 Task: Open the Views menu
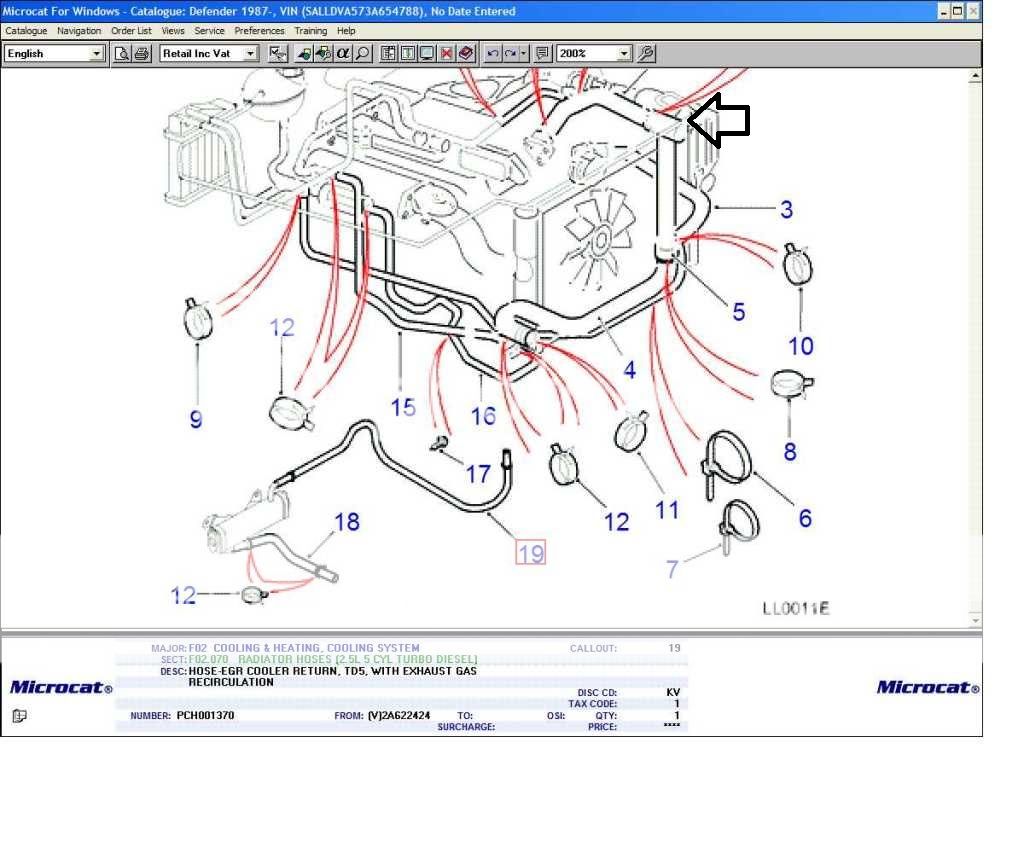[x=173, y=31]
